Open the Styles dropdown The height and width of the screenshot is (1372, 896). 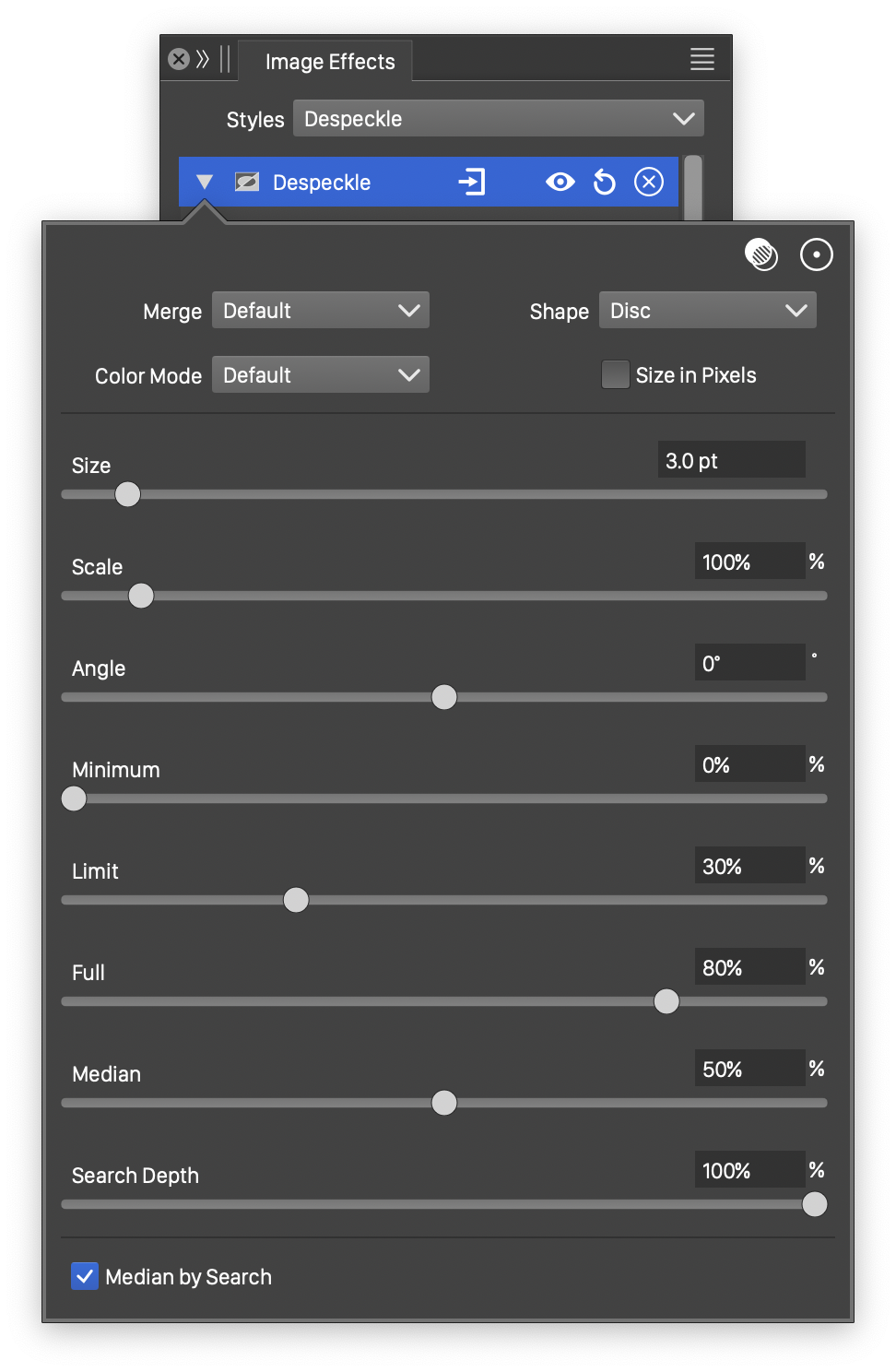point(498,119)
